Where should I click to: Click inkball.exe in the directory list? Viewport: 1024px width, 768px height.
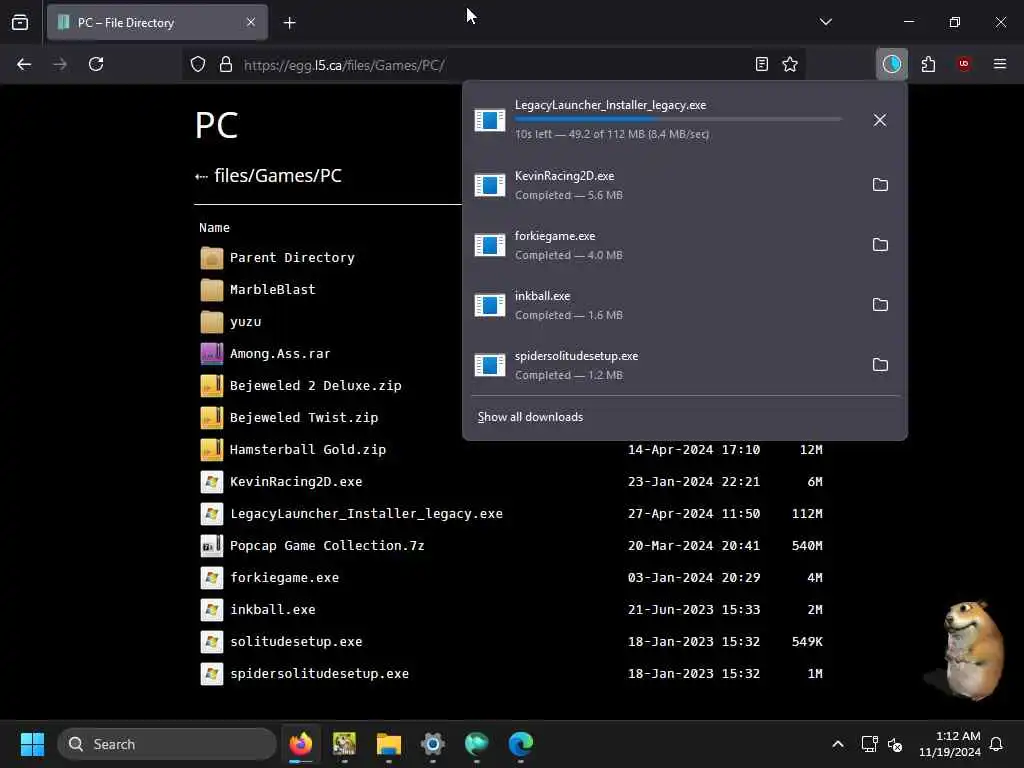coord(272,609)
